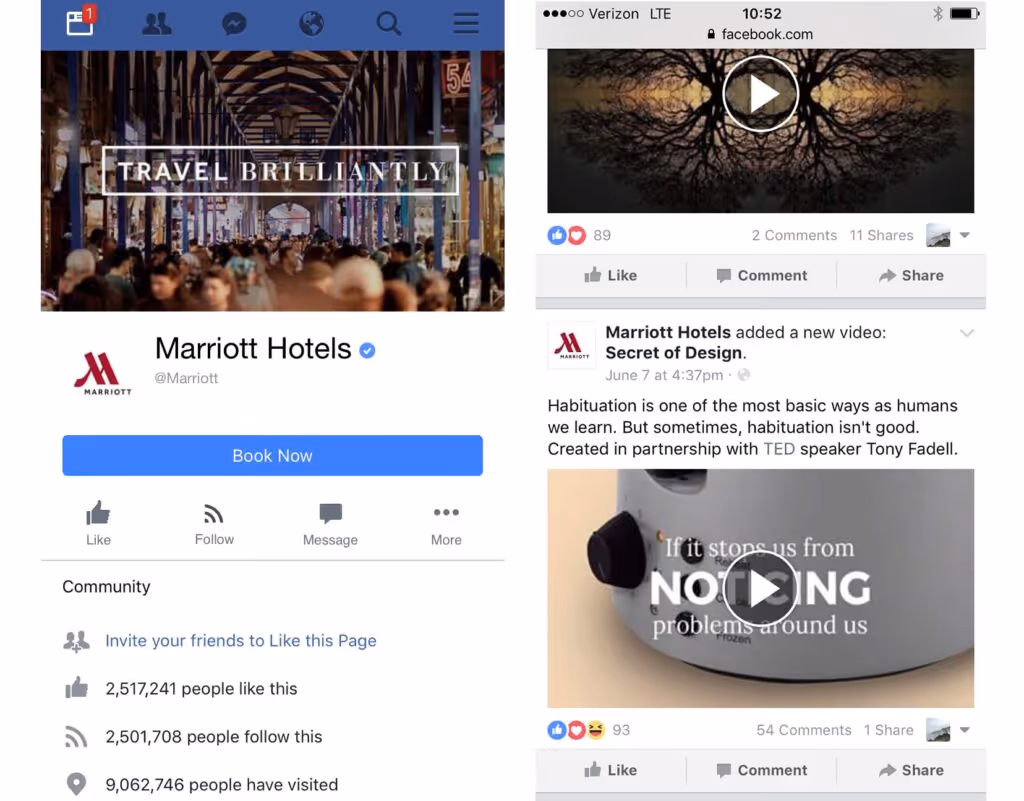Expand options chevron on Secret of Design post
The height and width of the screenshot is (801, 1024).
[967, 333]
